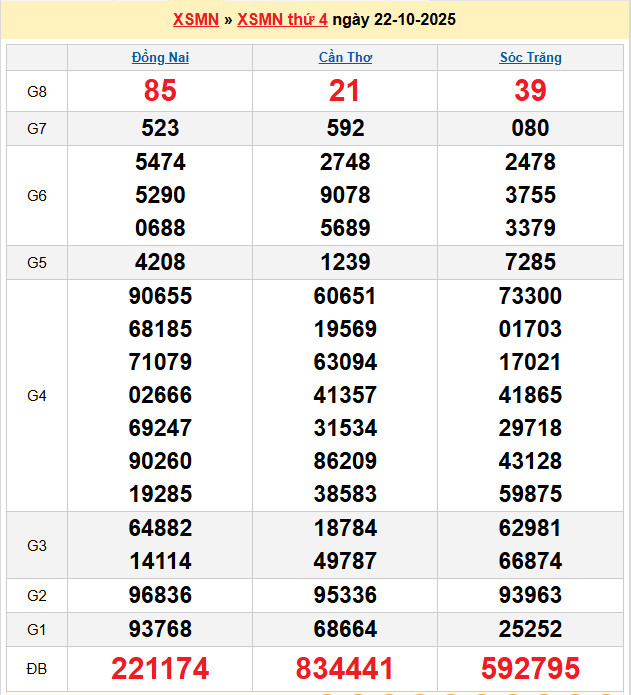Click the G8 result 85 for Đồng Nai
The width and height of the screenshot is (631, 695).
(x=160, y=91)
